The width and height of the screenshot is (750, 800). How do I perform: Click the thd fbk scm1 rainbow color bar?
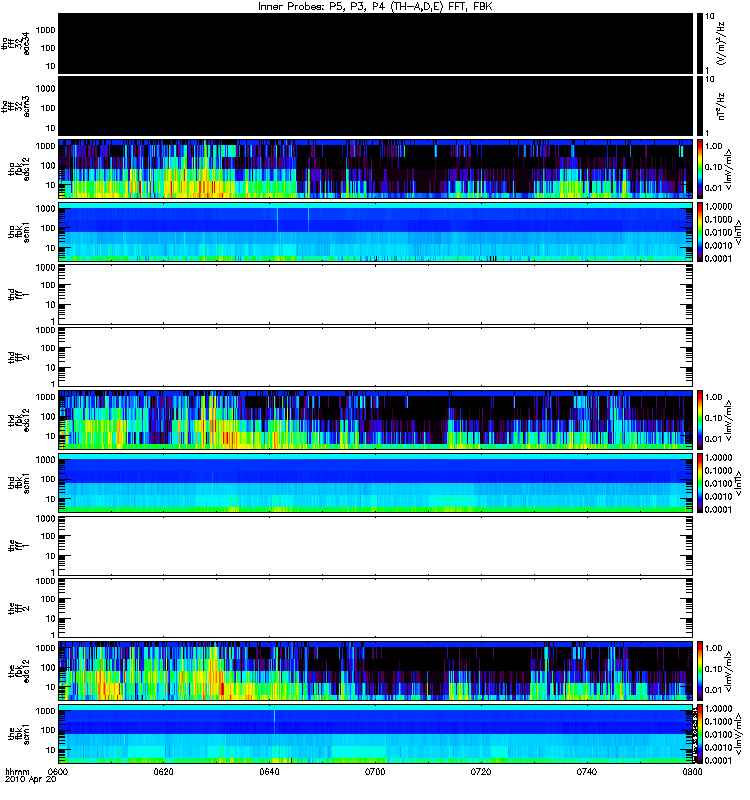point(699,483)
